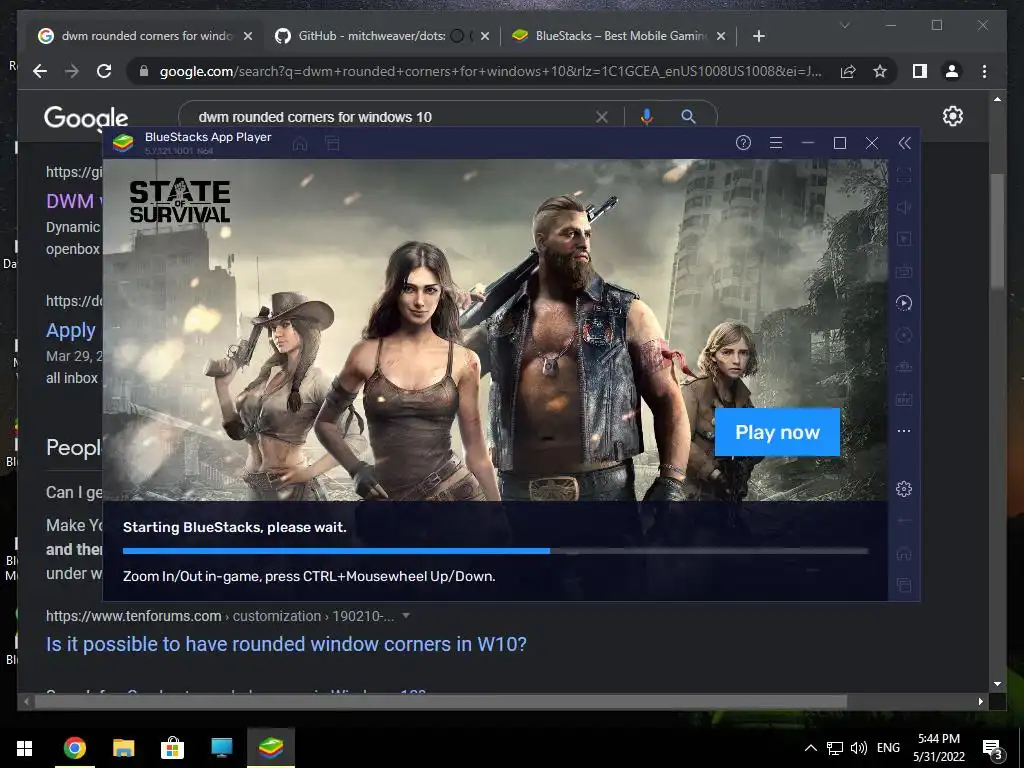
Task: Clear the Google search query
Action: pyautogui.click(x=601, y=117)
